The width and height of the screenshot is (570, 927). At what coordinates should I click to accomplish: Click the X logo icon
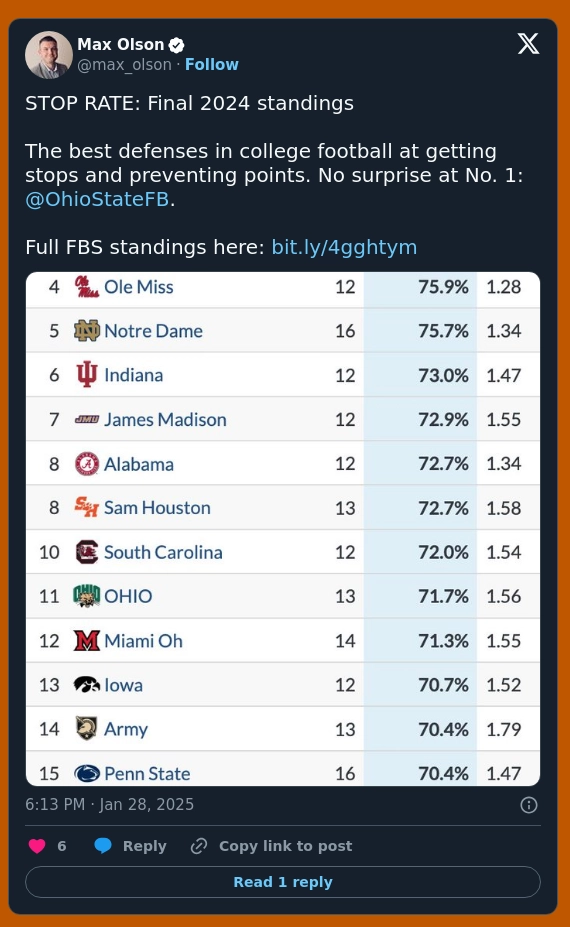coord(528,44)
